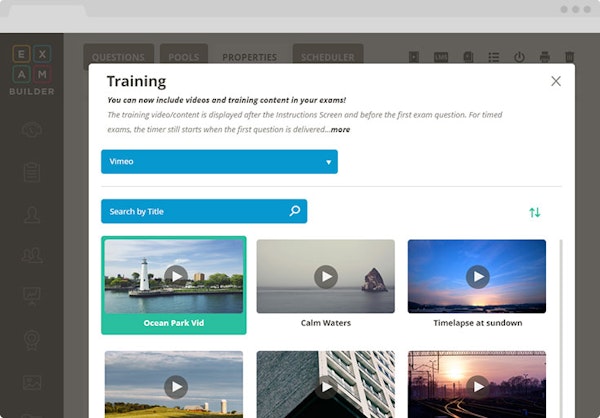600x418 pixels.
Task: Choose the Timelapse at sundown video
Action: [x=477, y=277]
